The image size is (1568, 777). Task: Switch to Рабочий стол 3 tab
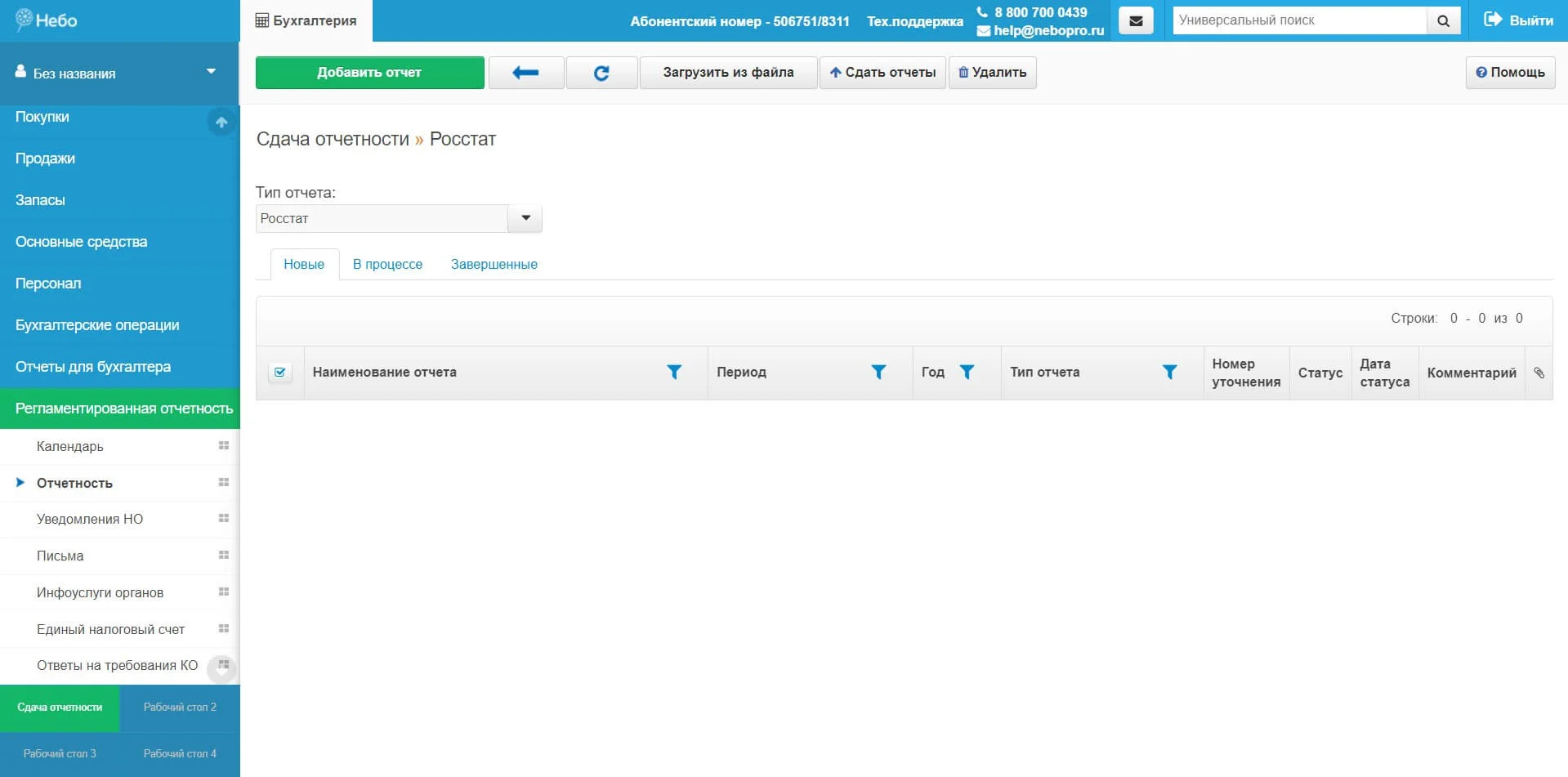[x=60, y=754]
